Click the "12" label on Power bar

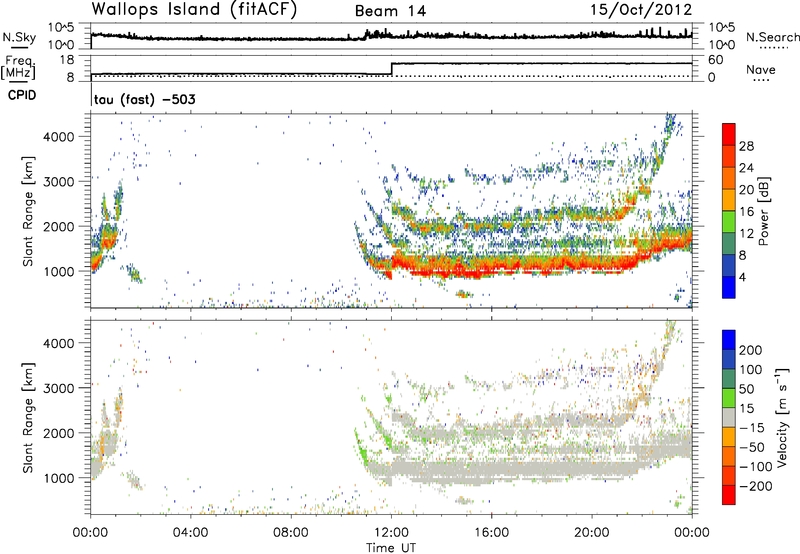click(746, 233)
